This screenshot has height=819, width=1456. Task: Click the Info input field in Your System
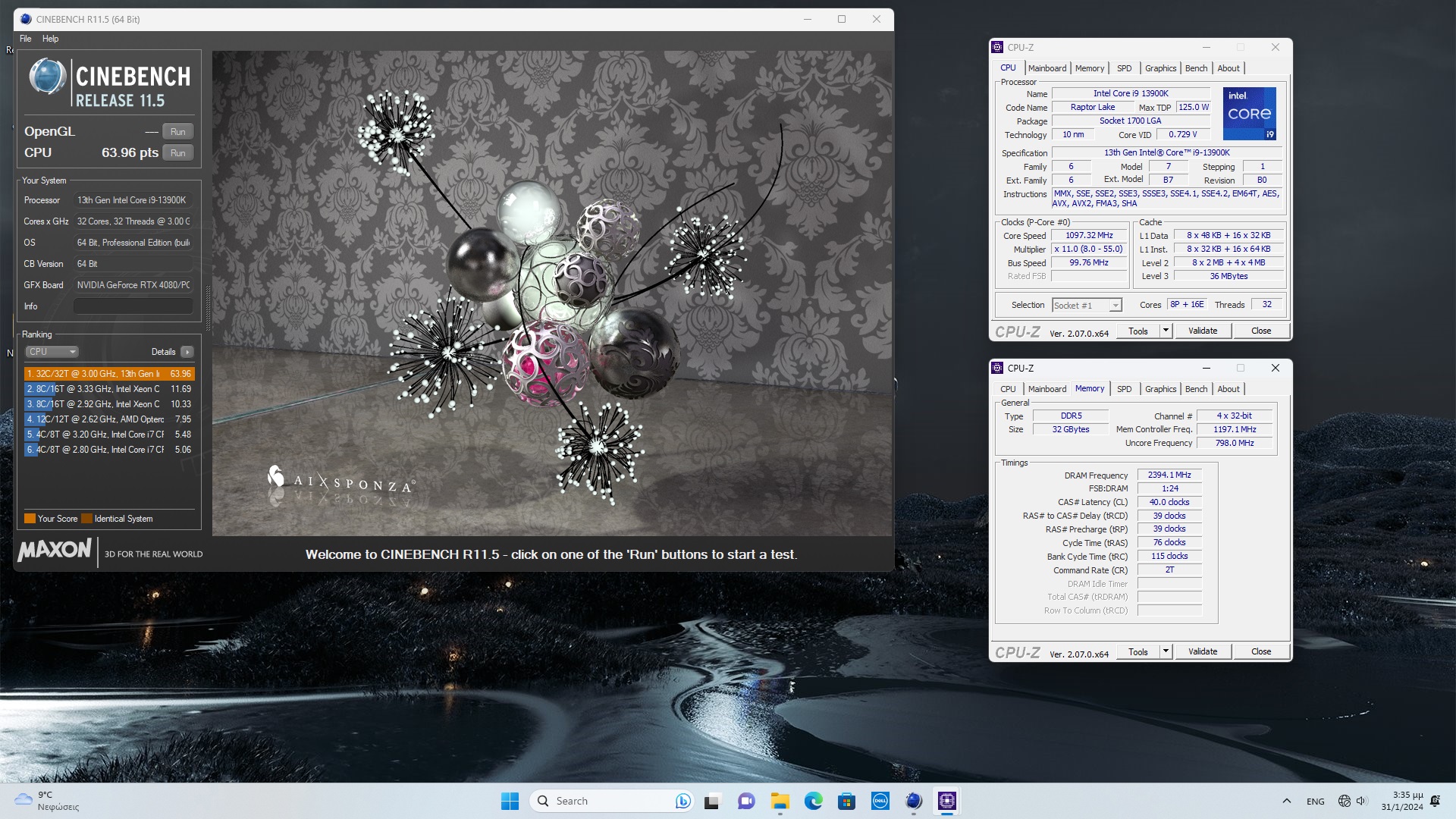[133, 306]
